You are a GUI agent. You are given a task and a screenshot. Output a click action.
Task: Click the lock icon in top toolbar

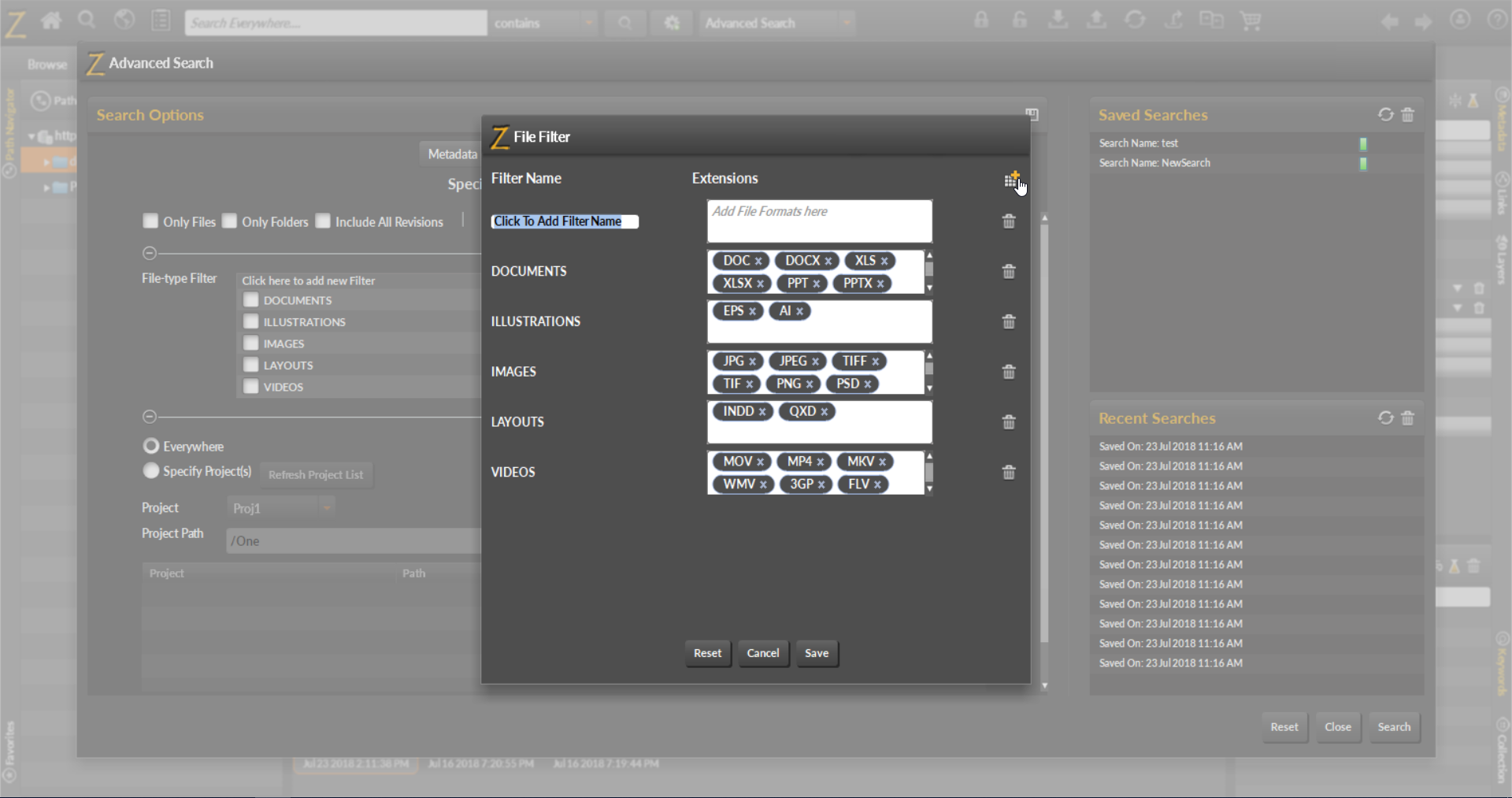pos(981,20)
